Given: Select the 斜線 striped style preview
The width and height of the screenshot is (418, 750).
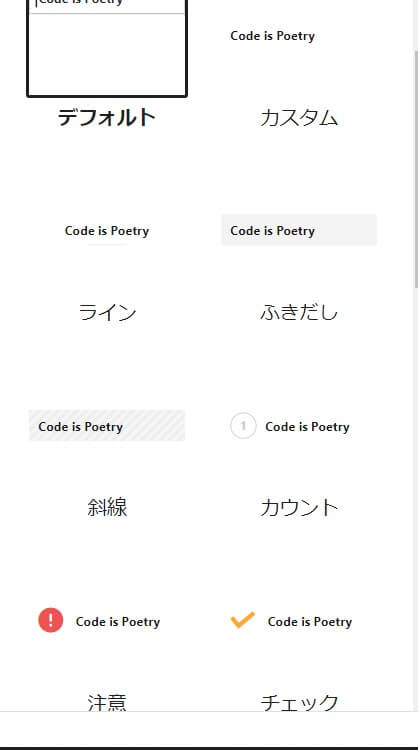Looking at the screenshot, I should coord(107,426).
